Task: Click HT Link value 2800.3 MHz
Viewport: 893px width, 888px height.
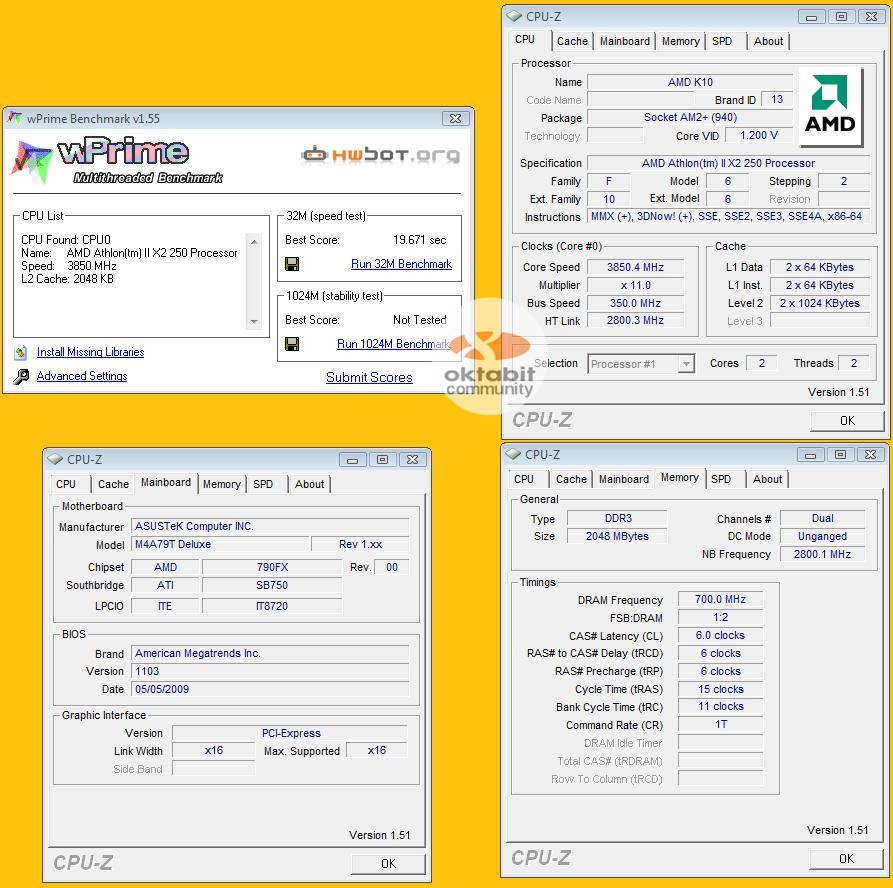Action: pyautogui.click(x=635, y=321)
